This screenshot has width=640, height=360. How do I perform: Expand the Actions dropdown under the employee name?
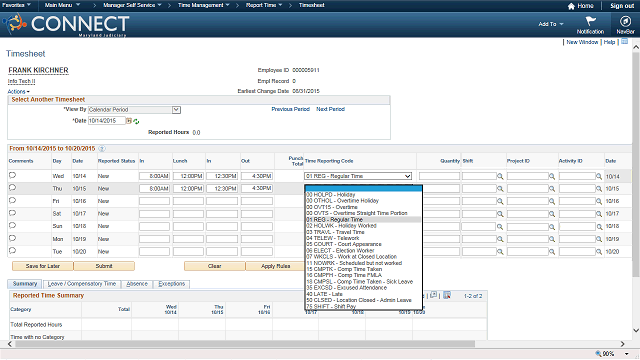pyautogui.click(x=18, y=91)
